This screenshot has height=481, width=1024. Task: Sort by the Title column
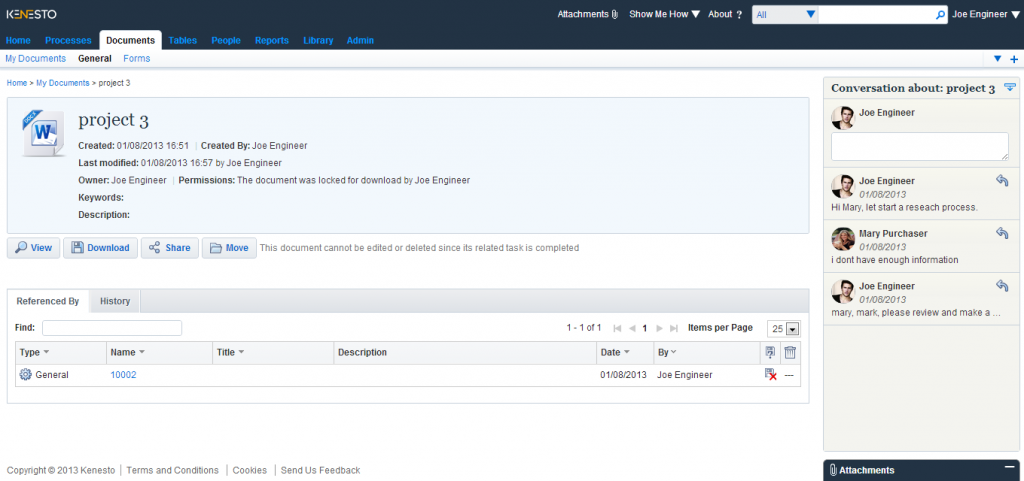click(x=231, y=352)
